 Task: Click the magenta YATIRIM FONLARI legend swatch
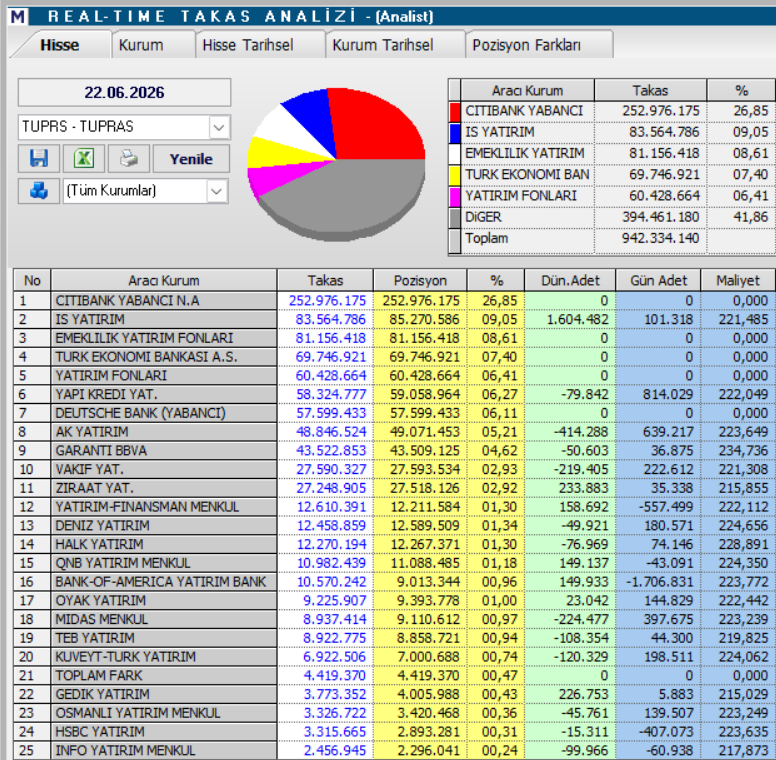[x=455, y=196]
